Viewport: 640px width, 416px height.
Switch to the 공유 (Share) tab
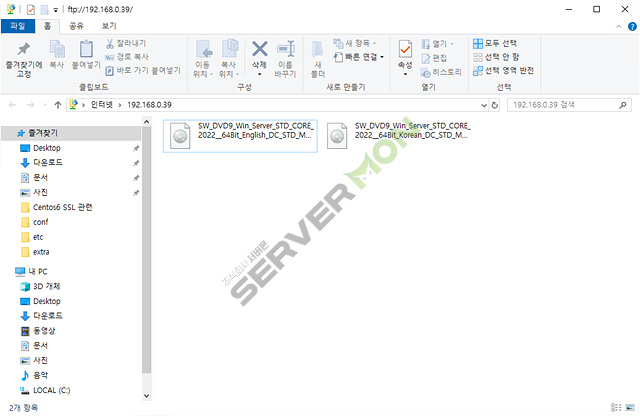(x=76, y=26)
